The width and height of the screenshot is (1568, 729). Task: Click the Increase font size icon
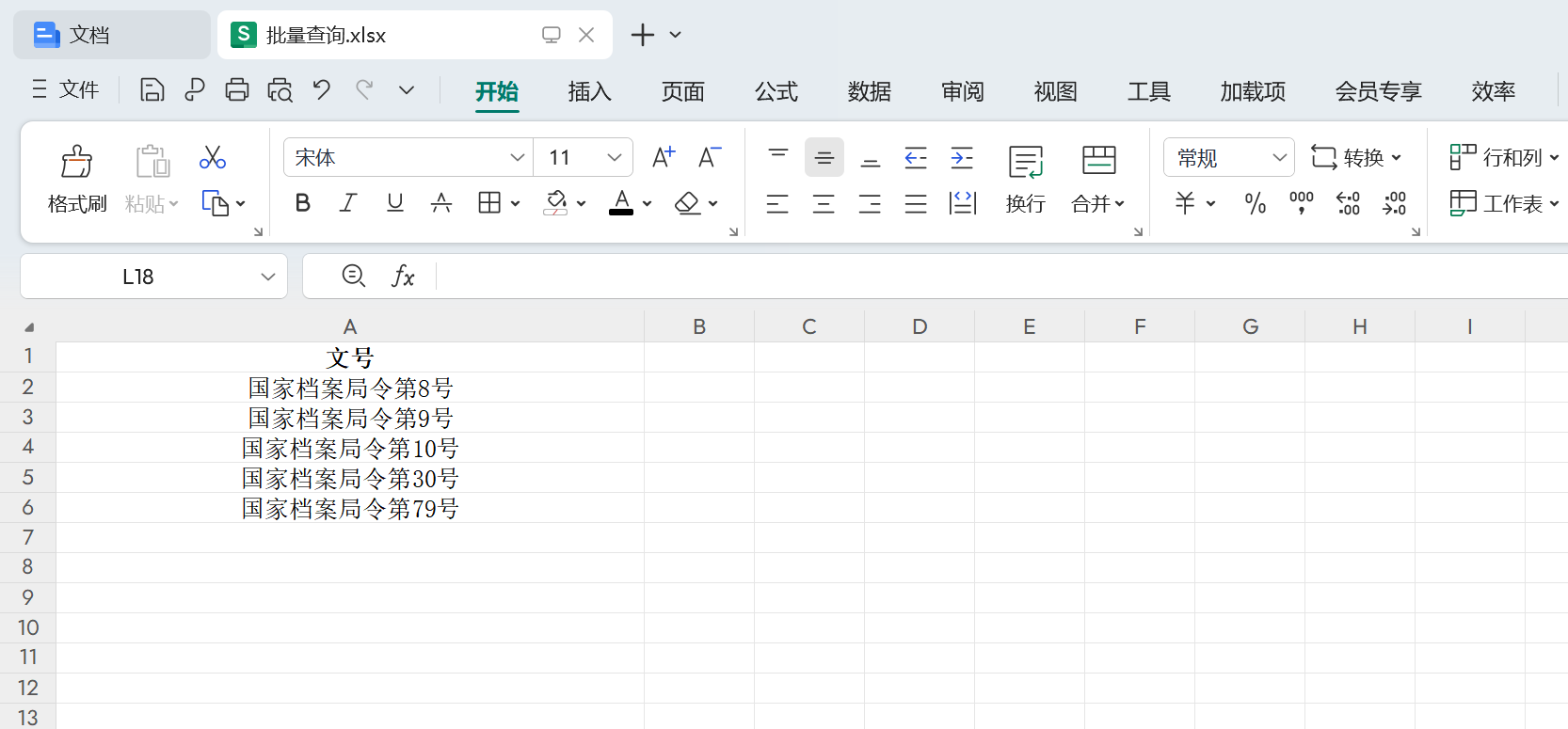(x=664, y=157)
